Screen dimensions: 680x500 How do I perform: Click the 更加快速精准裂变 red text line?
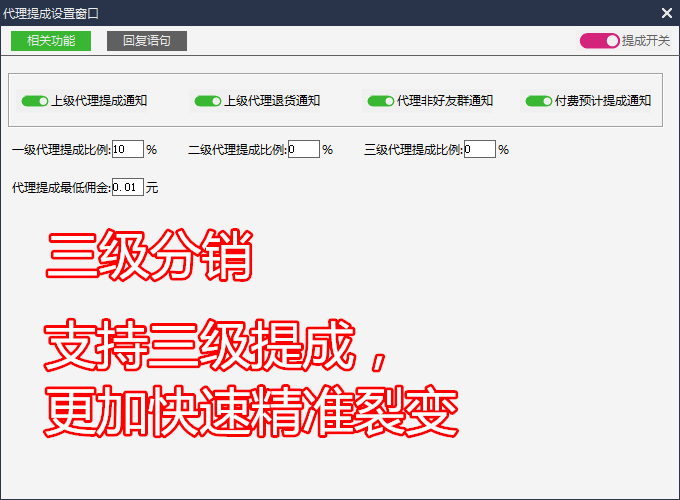coord(251,409)
